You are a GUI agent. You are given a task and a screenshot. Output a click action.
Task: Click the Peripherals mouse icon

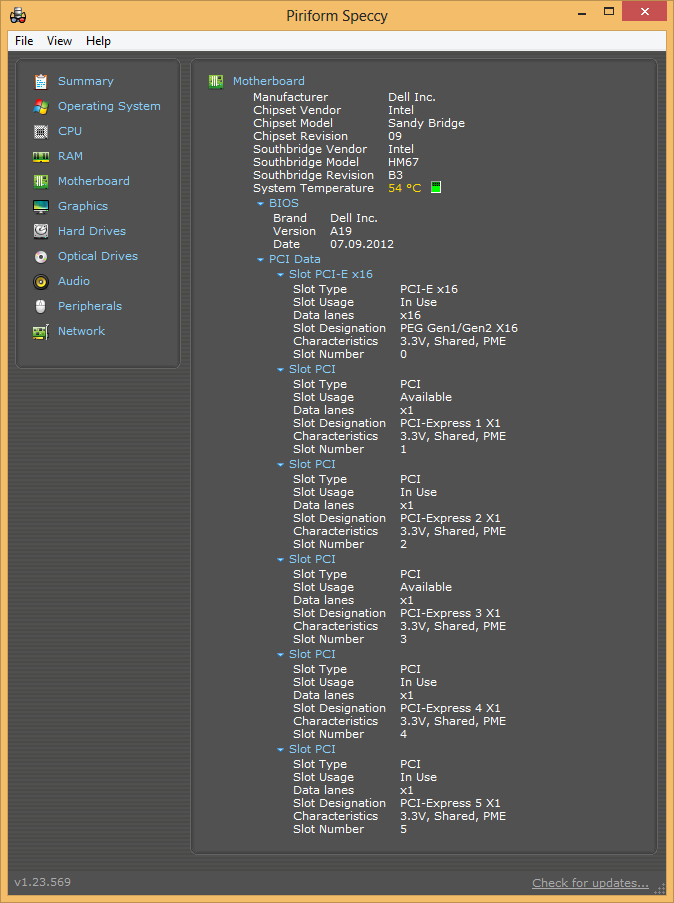[x=40, y=306]
